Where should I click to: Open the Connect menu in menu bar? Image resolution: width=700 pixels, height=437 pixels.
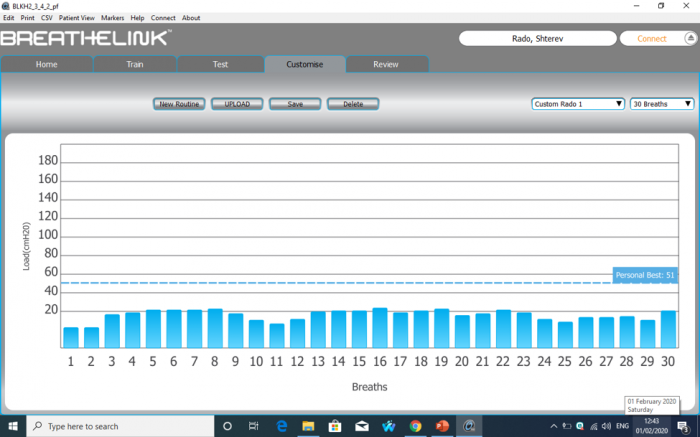click(x=163, y=18)
